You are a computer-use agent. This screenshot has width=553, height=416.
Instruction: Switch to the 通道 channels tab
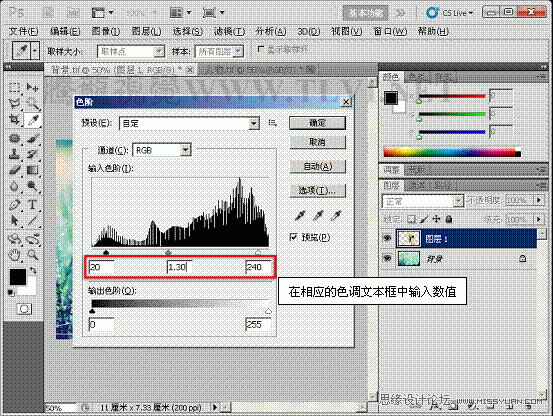(x=417, y=185)
